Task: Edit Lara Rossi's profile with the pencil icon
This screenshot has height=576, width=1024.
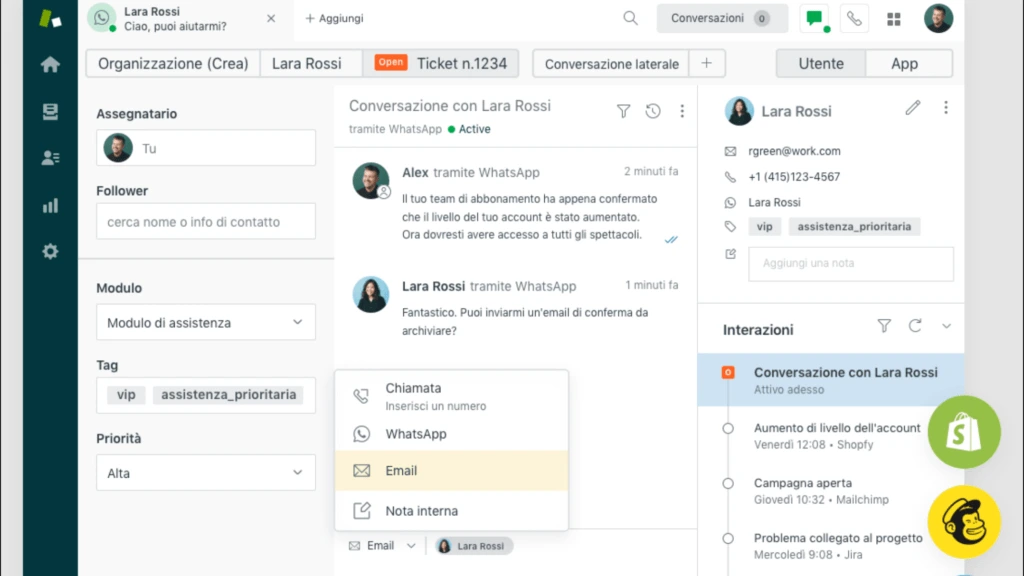Action: [912, 110]
